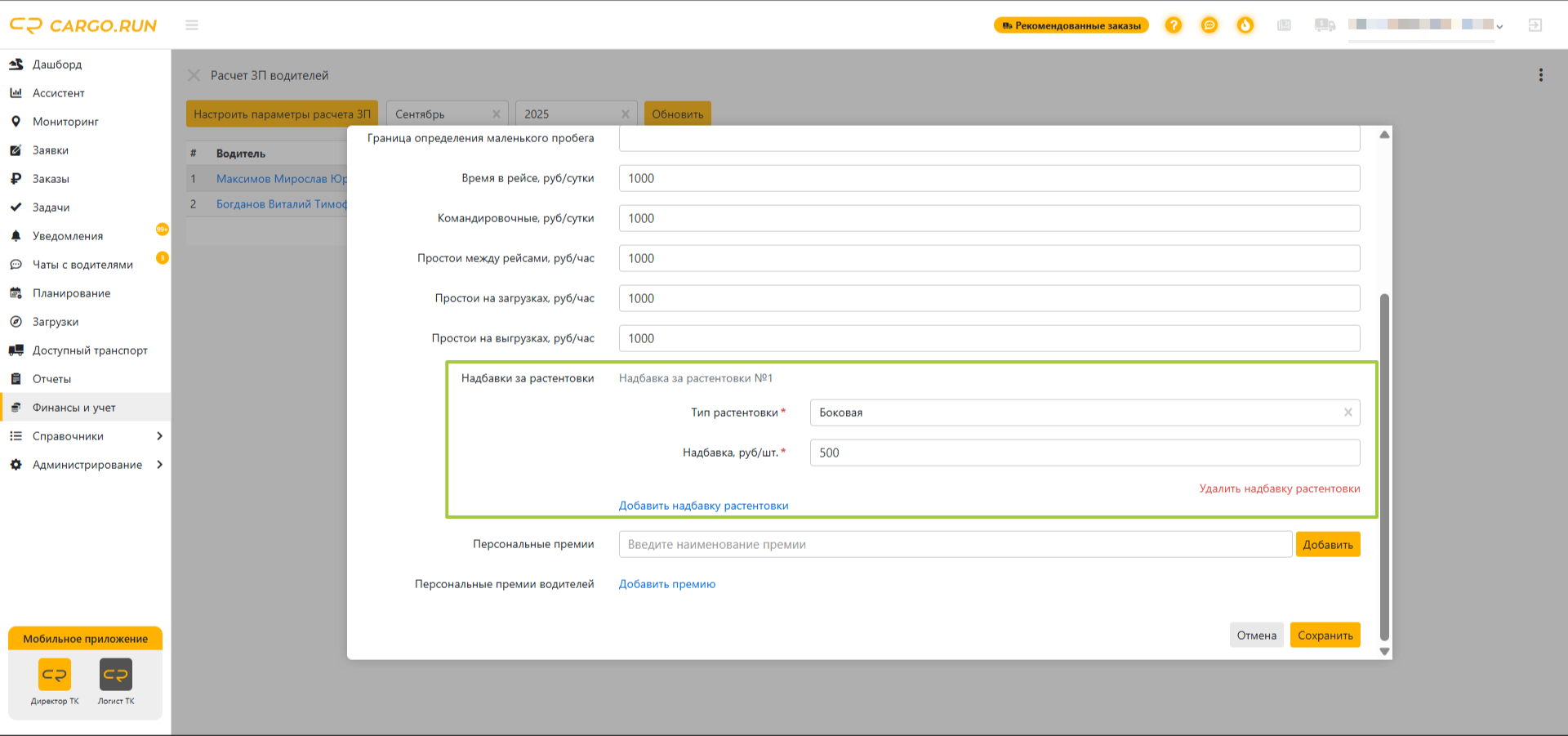Open the Директор ТК mobile app icon
This screenshot has height=736, width=1568.
coord(55,675)
